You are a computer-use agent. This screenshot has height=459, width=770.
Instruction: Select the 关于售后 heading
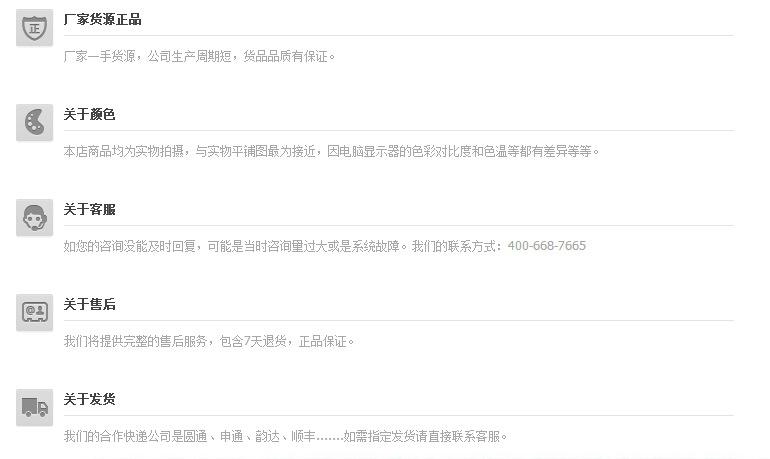(x=89, y=304)
